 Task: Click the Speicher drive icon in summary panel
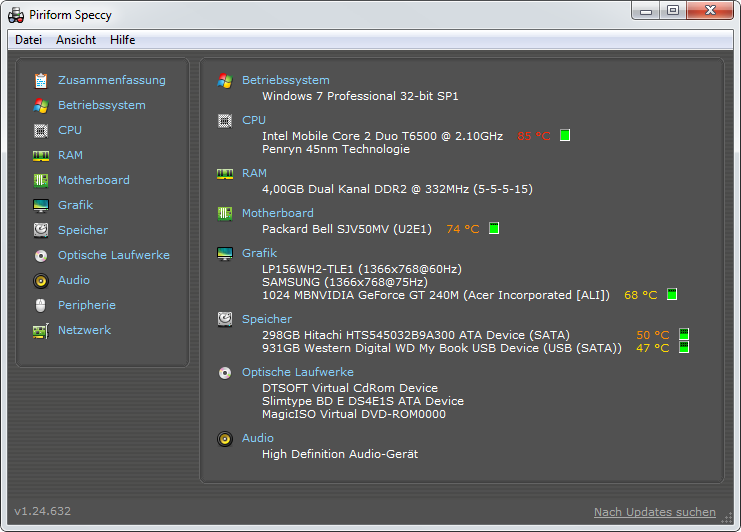point(225,319)
